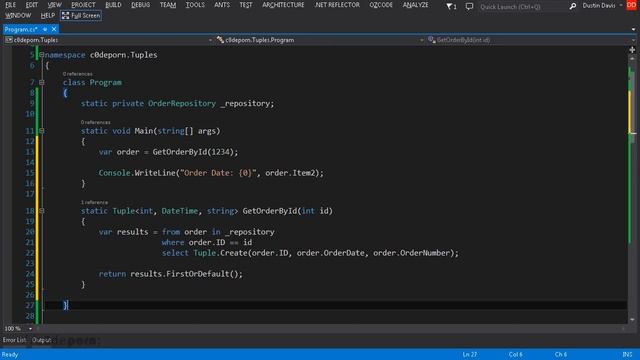Close the Program.cs tab
Viewport: 640px width, 360px height.
click(54, 29)
